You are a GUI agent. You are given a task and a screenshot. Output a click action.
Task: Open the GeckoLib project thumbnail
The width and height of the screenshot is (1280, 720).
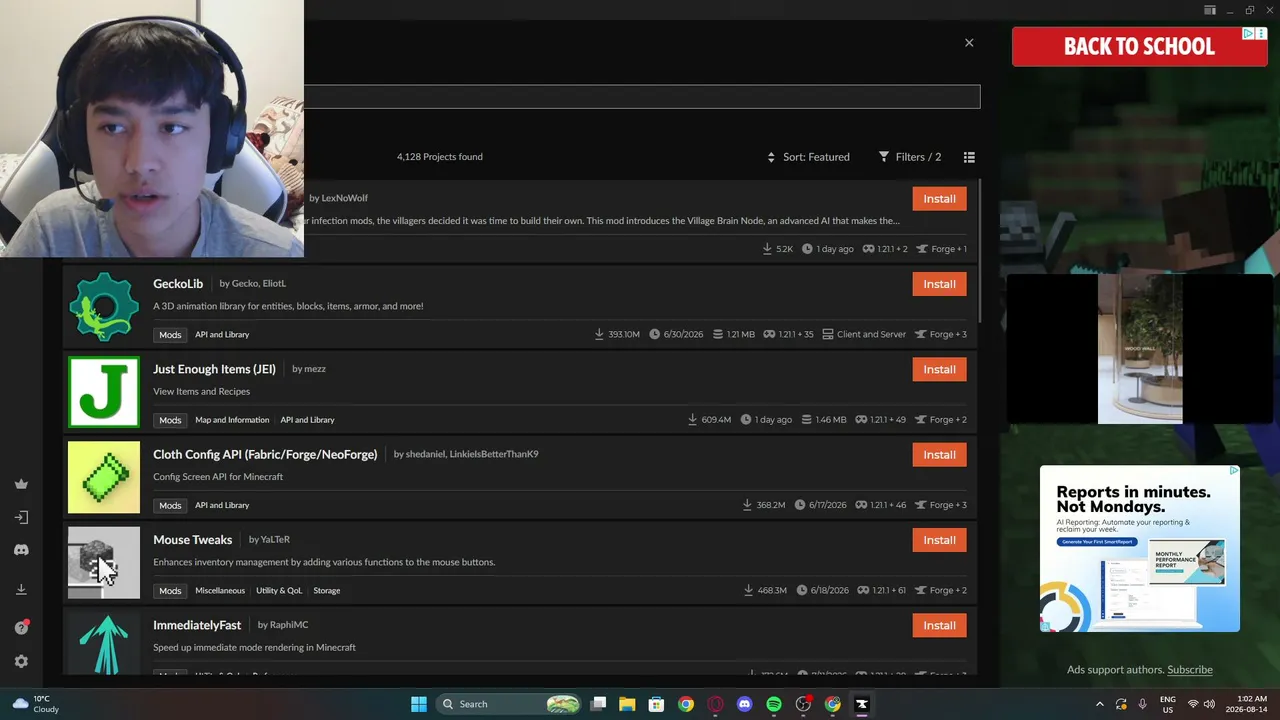pos(104,307)
